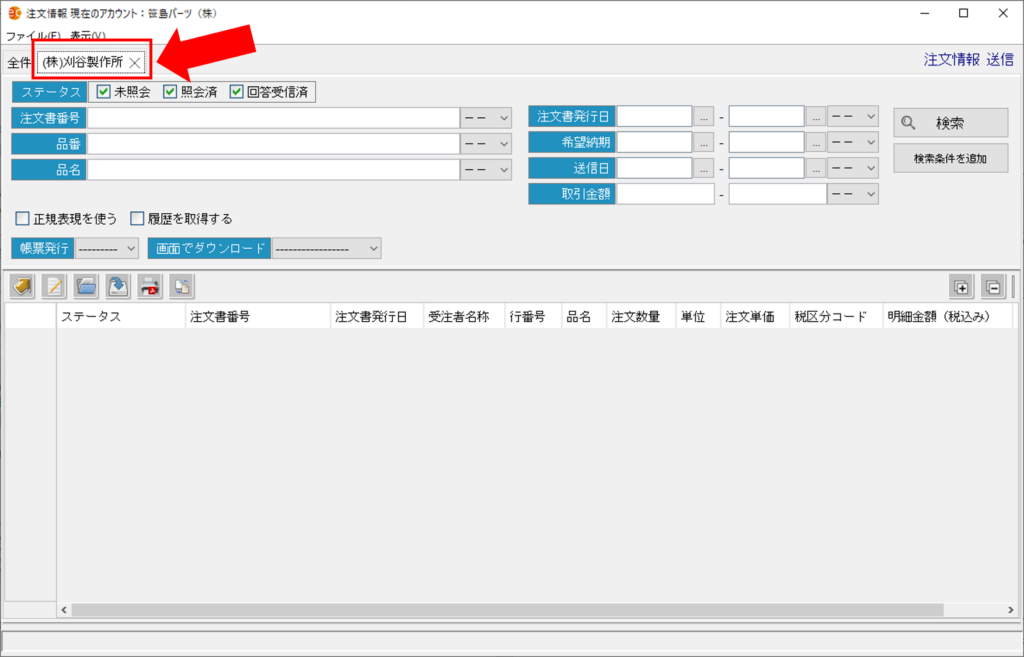Open date picker for 送信日 start date
Viewport: 1024px width, 657px height.
703,168
